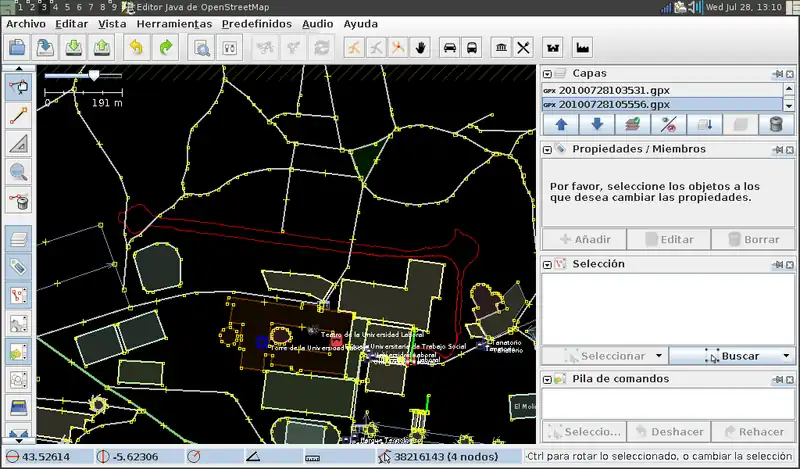Toggle the Select mode tool in sidebar

pyautogui.click(x=18, y=87)
